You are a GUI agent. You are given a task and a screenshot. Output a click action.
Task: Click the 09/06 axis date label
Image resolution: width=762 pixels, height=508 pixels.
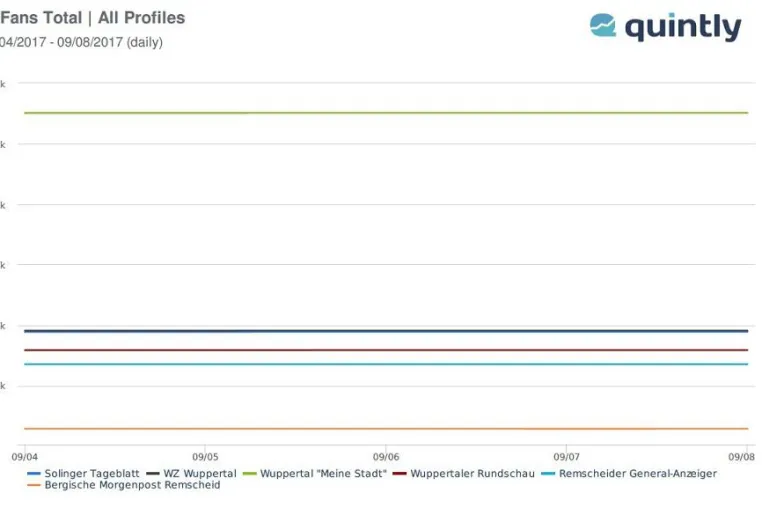coord(386,457)
